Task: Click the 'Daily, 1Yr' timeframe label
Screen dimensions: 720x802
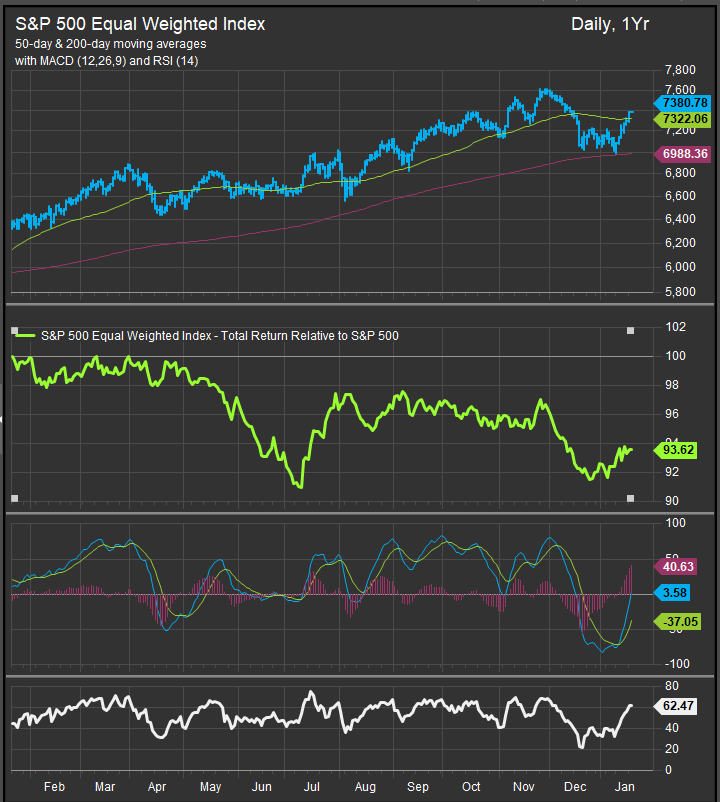Action: [610, 24]
